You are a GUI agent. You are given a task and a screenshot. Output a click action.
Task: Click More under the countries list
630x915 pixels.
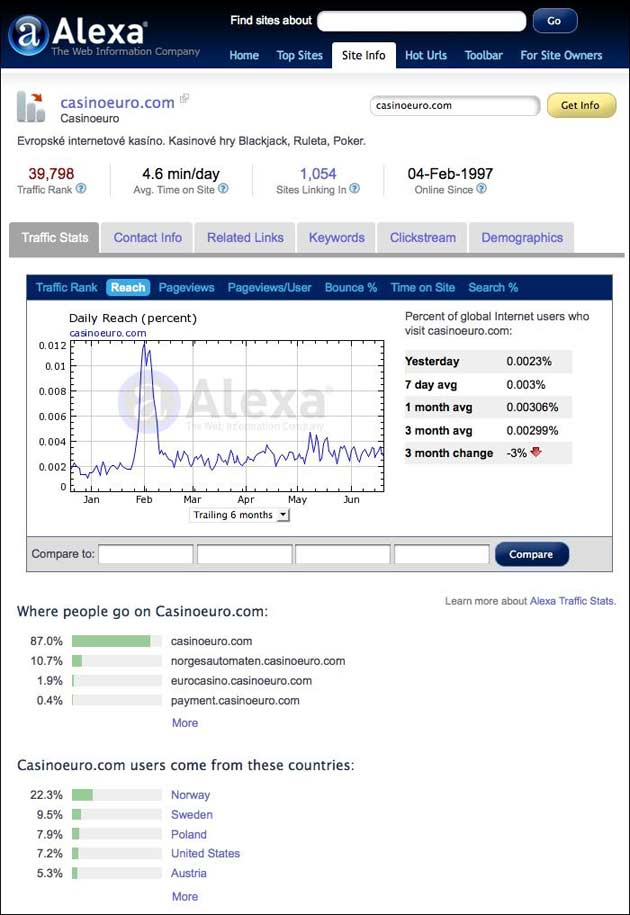185,896
